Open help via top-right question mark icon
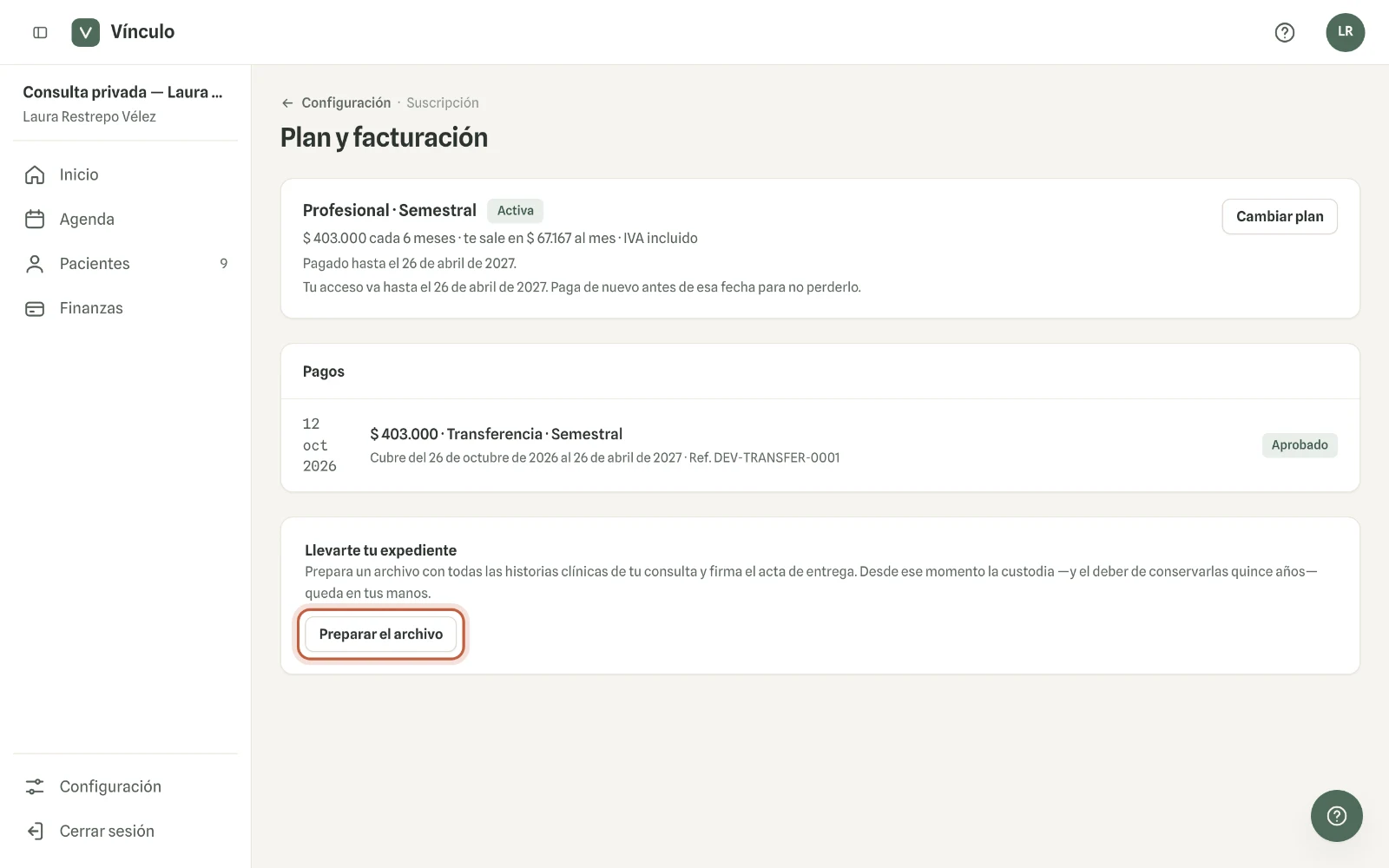Viewport: 1389px width, 868px height. (x=1284, y=32)
